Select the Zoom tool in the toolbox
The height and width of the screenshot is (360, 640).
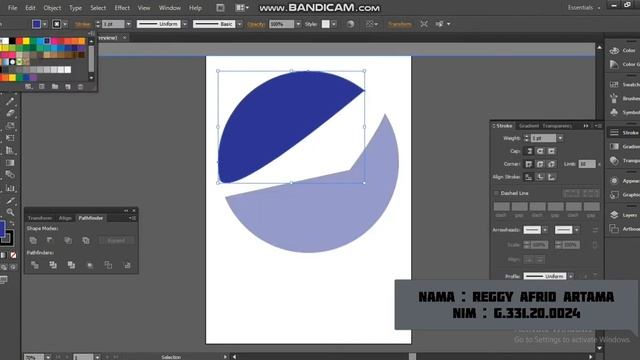click(10, 212)
